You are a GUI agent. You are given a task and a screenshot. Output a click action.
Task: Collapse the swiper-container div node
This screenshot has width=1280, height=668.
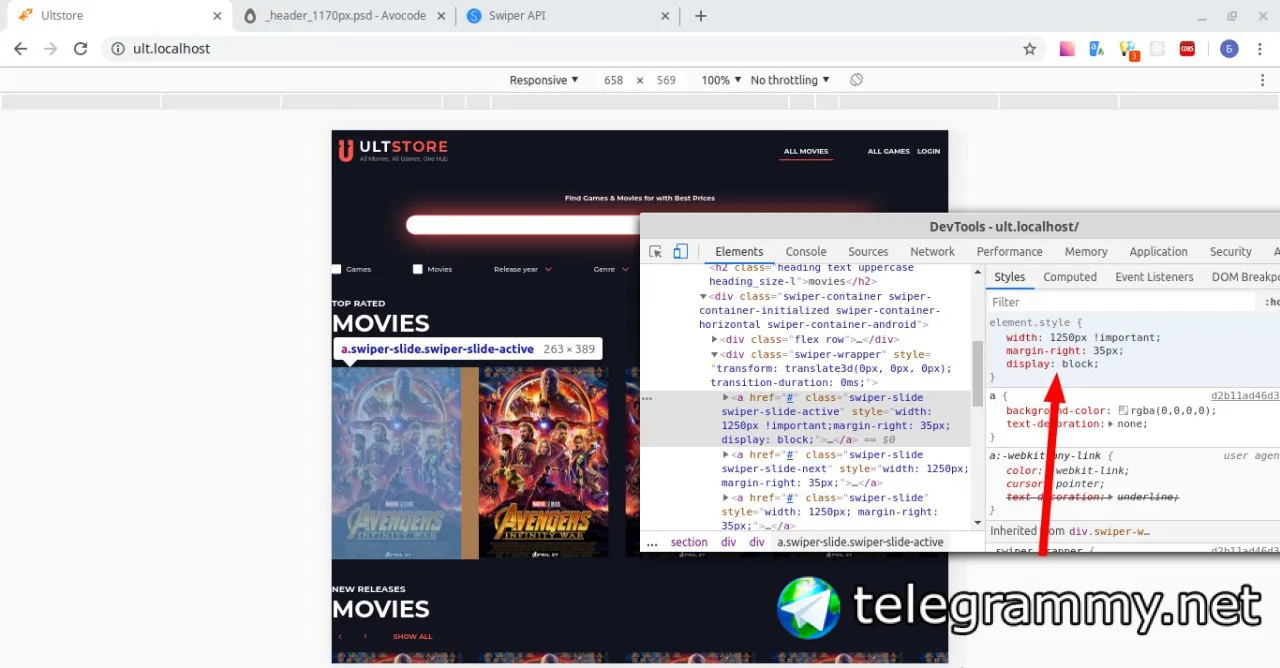(x=703, y=297)
